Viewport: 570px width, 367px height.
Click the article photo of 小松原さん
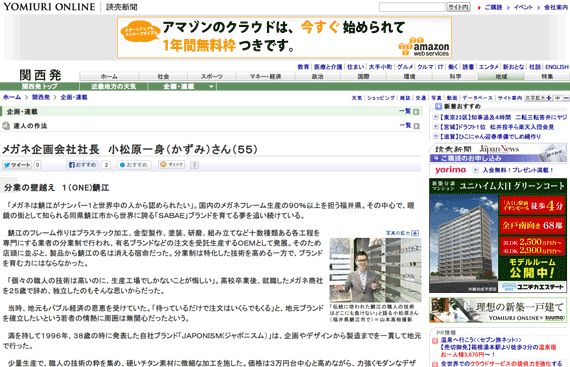point(375,270)
